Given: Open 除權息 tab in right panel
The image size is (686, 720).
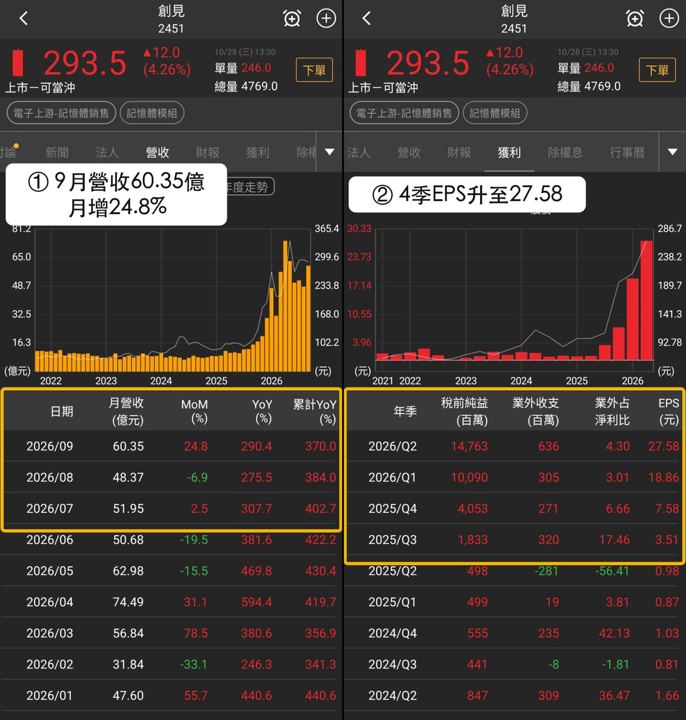Looking at the screenshot, I should tap(565, 152).
